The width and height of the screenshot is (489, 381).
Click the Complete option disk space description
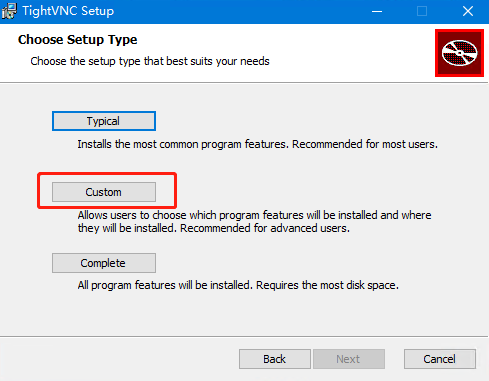(x=238, y=285)
